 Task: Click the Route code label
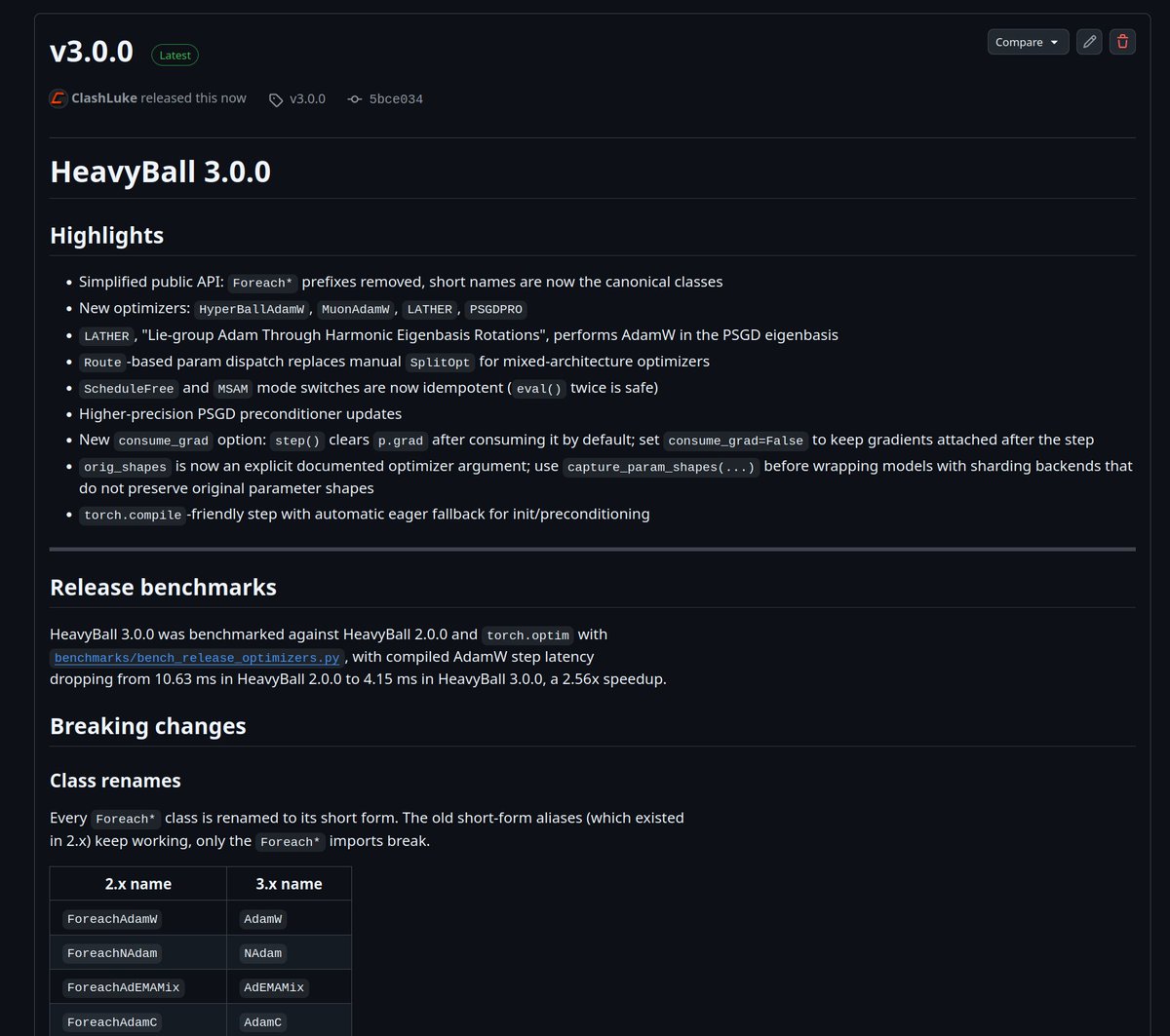102,362
